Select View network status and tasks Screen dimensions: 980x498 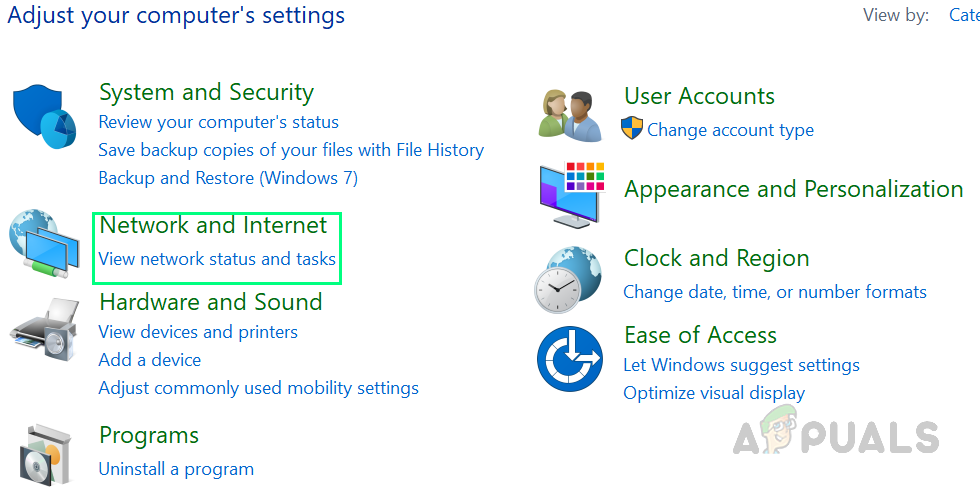tap(217, 259)
